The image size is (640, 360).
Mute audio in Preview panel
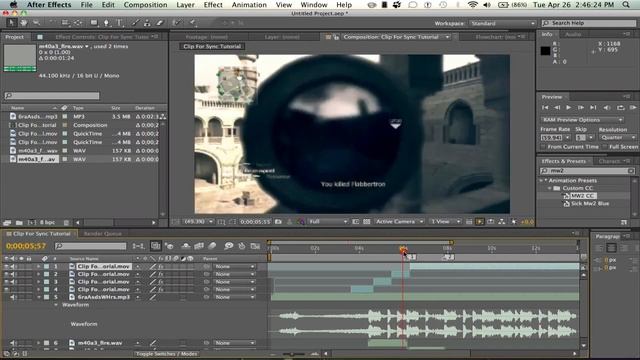tap(607, 107)
